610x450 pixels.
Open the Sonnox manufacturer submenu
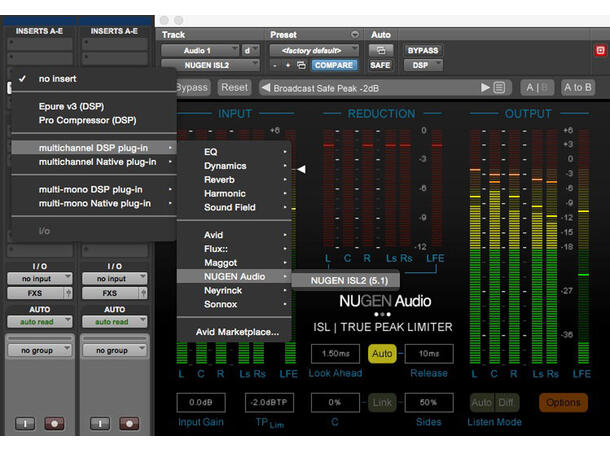(234, 304)
